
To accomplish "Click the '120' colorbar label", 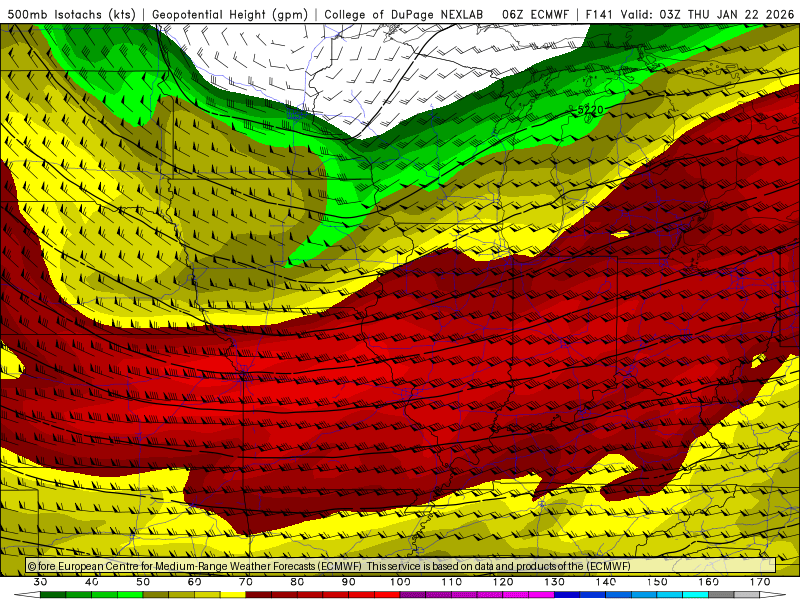I will coord(503,582).
